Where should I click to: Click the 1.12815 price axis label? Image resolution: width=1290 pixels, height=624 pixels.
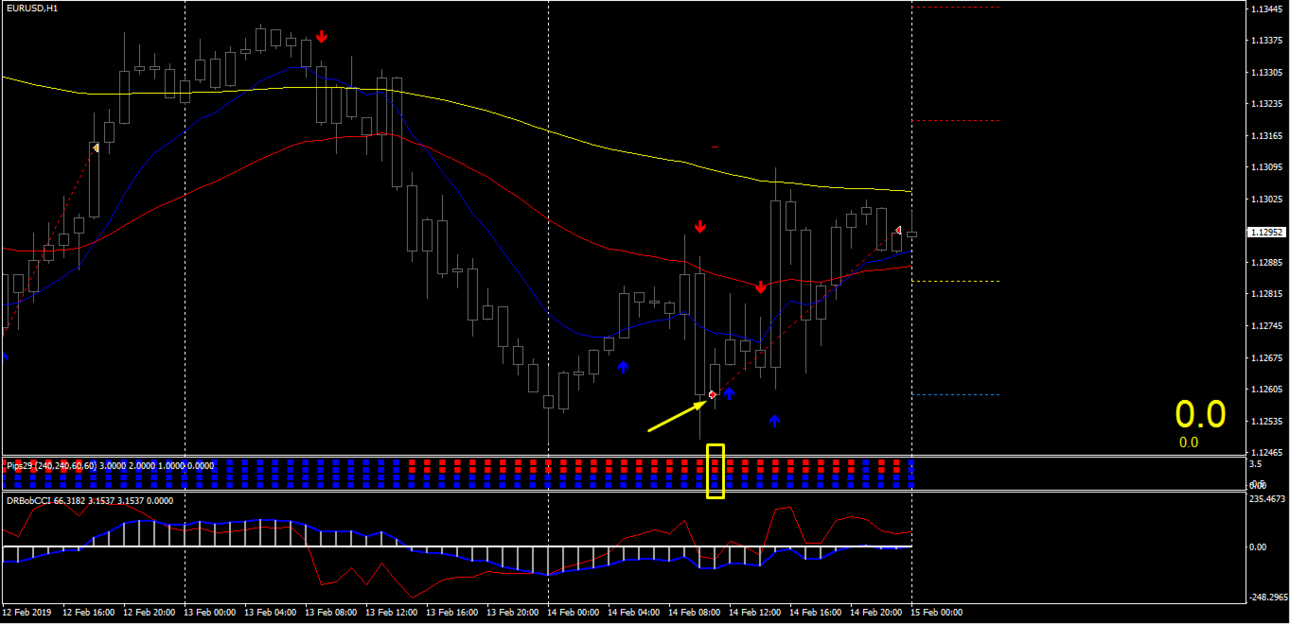point(1265,294)
